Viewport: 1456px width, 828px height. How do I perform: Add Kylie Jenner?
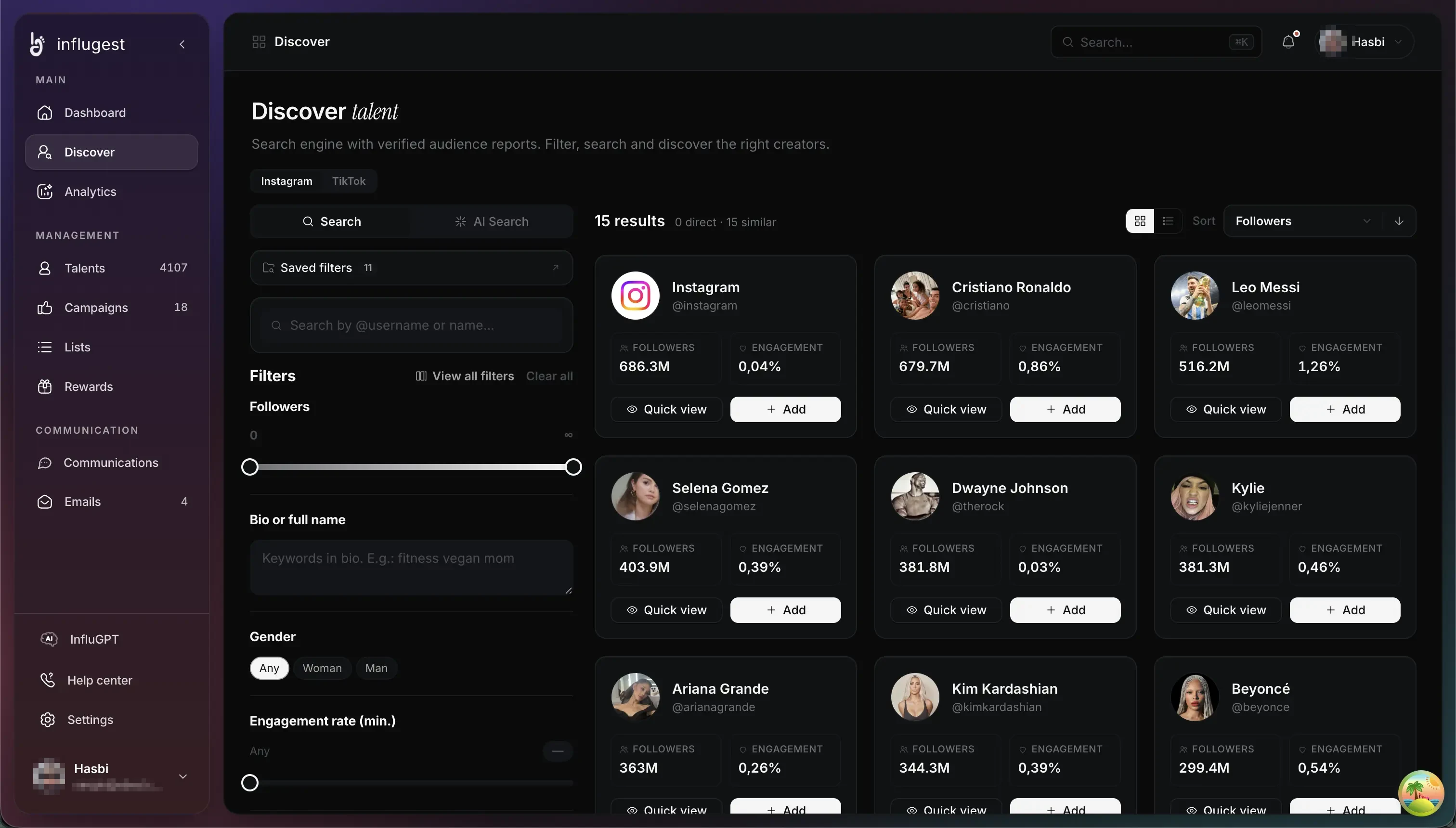pyautogui.click(x=1345, y=610)
